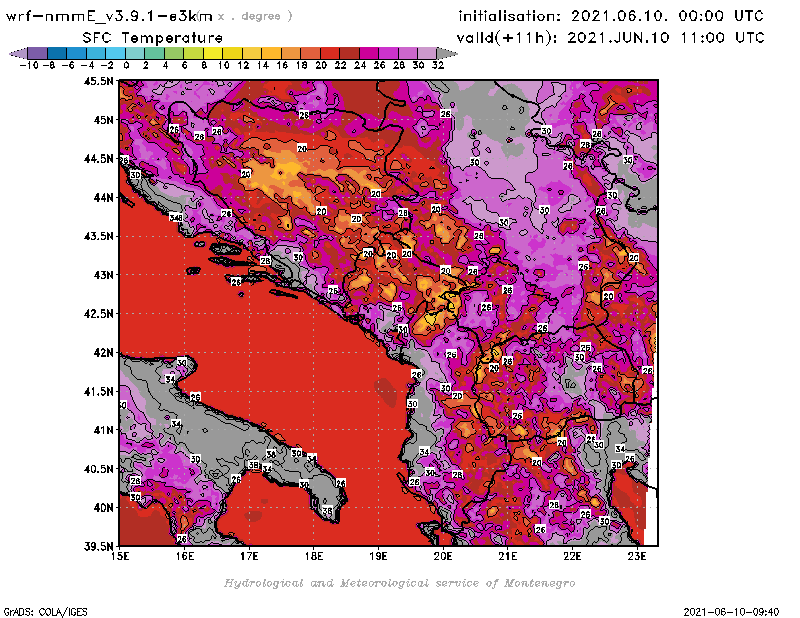
Task: Select the -6 to -4 blue legend swatch
Action: [x=77, y=53]
